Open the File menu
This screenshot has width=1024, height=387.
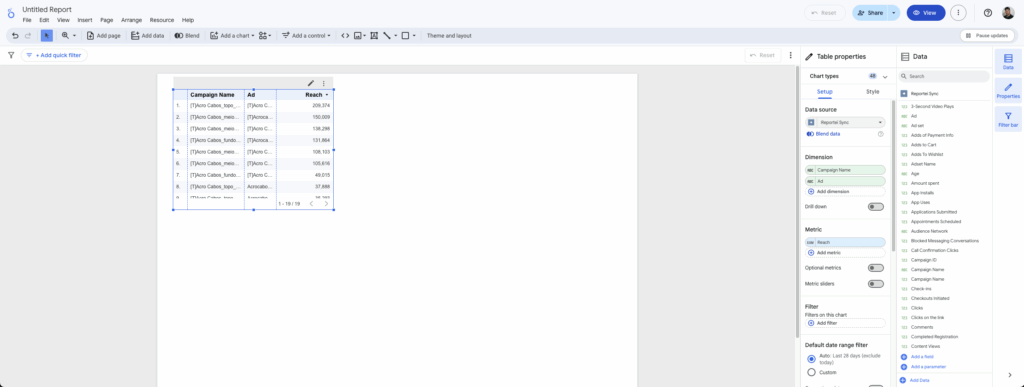[x=27, y=20]
